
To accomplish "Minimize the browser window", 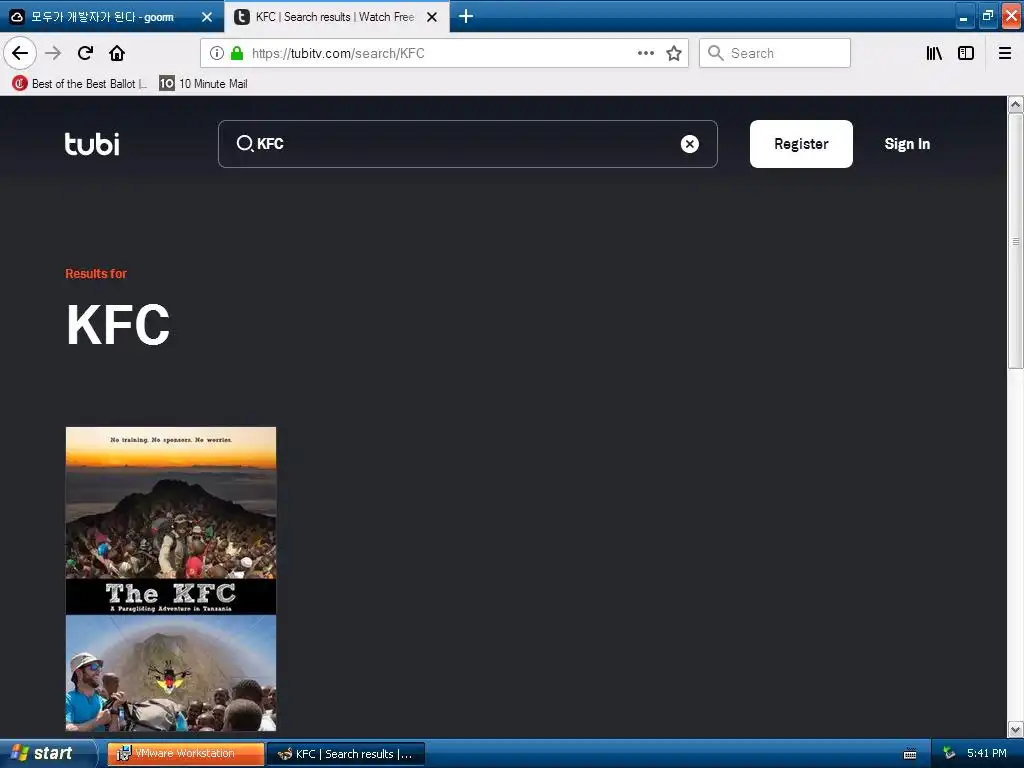I will point(963,16).
